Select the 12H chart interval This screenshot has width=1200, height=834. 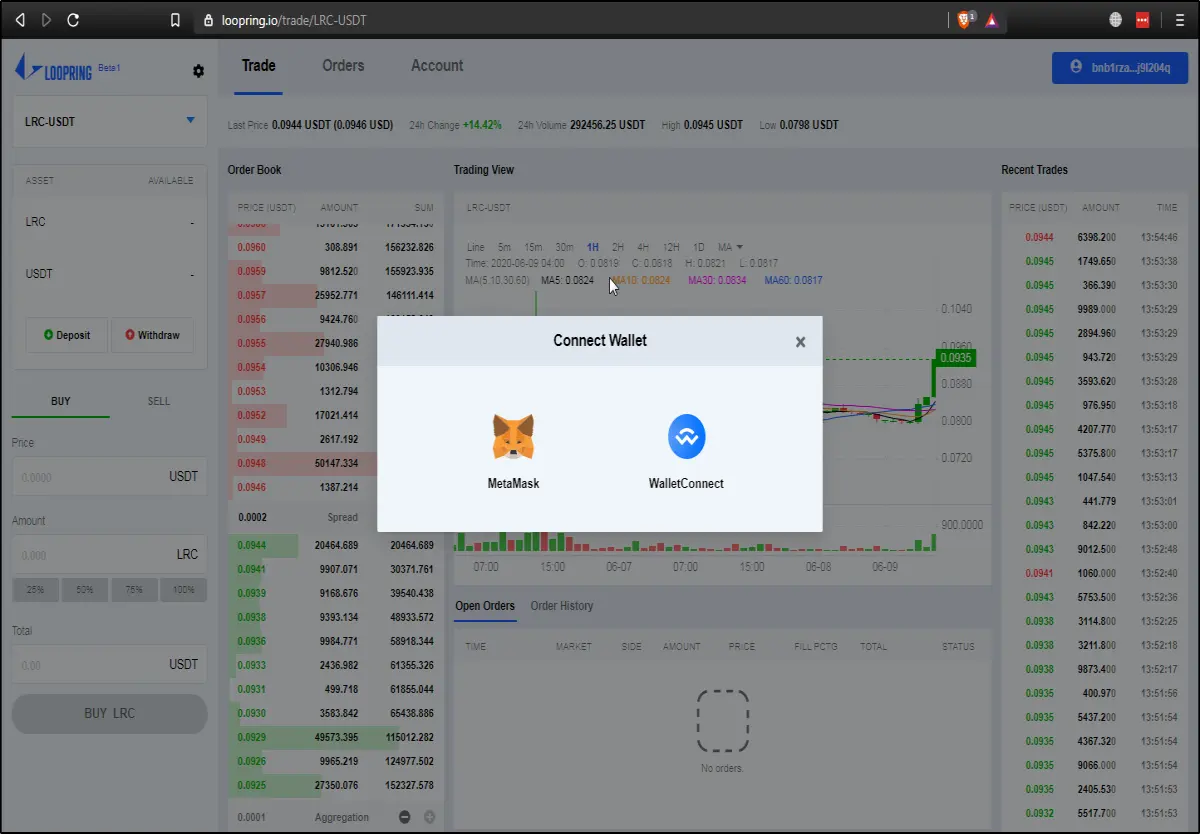671,247
